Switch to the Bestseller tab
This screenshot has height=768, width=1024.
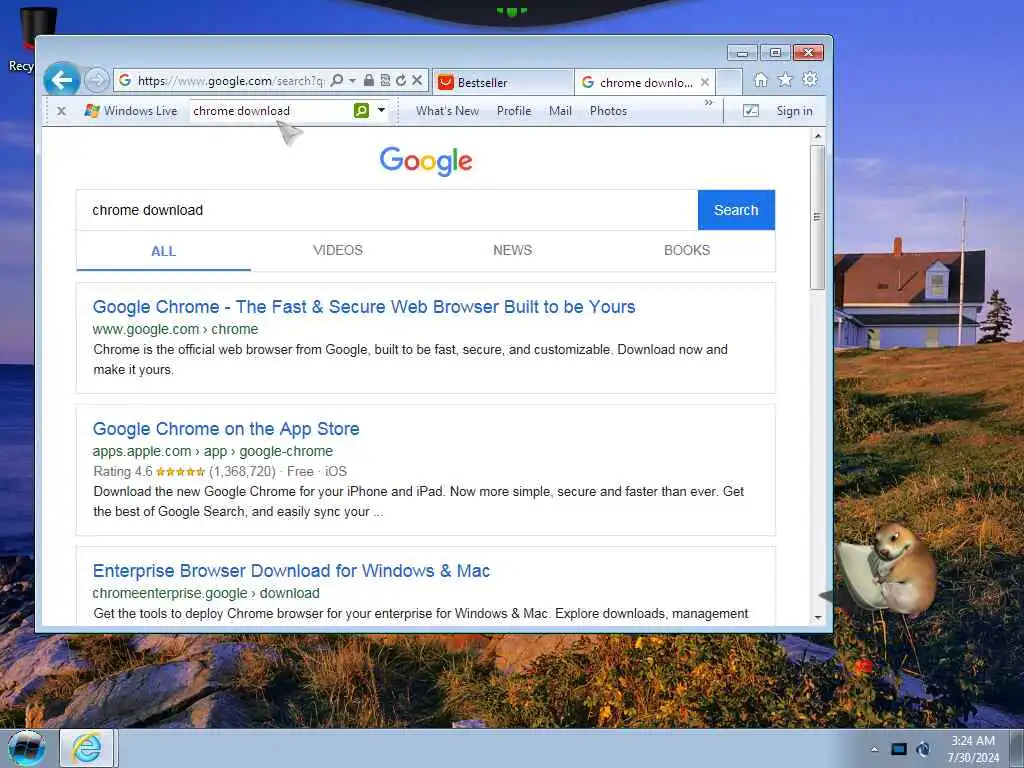click(503, 82)
